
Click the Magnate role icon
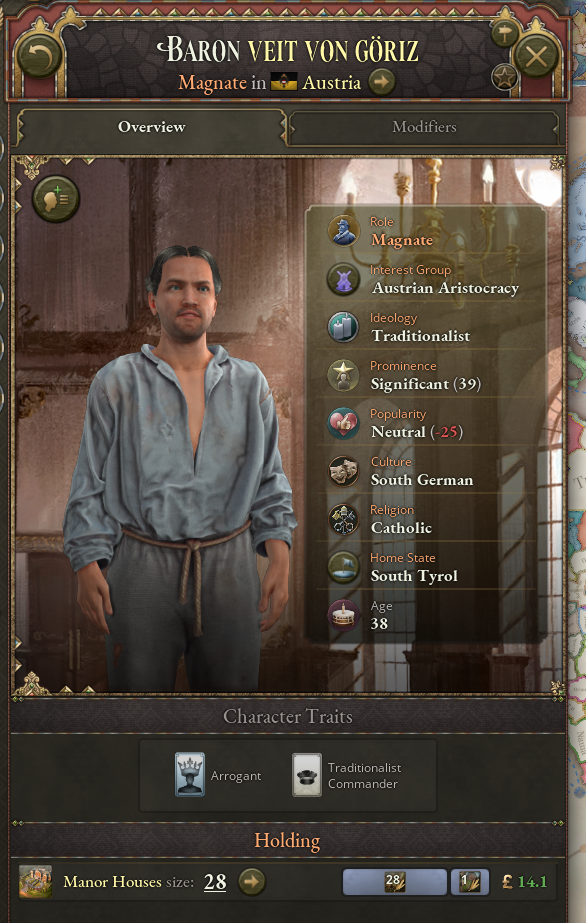pos(343,231)
